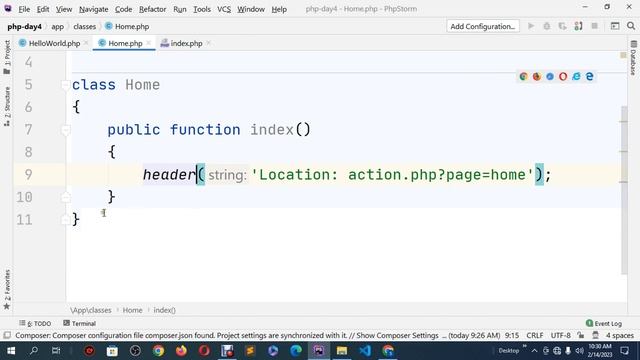Screen dimensions: 640x360
Task: Open the CRLF line separator selector
Action: click(x=535, y=336)
